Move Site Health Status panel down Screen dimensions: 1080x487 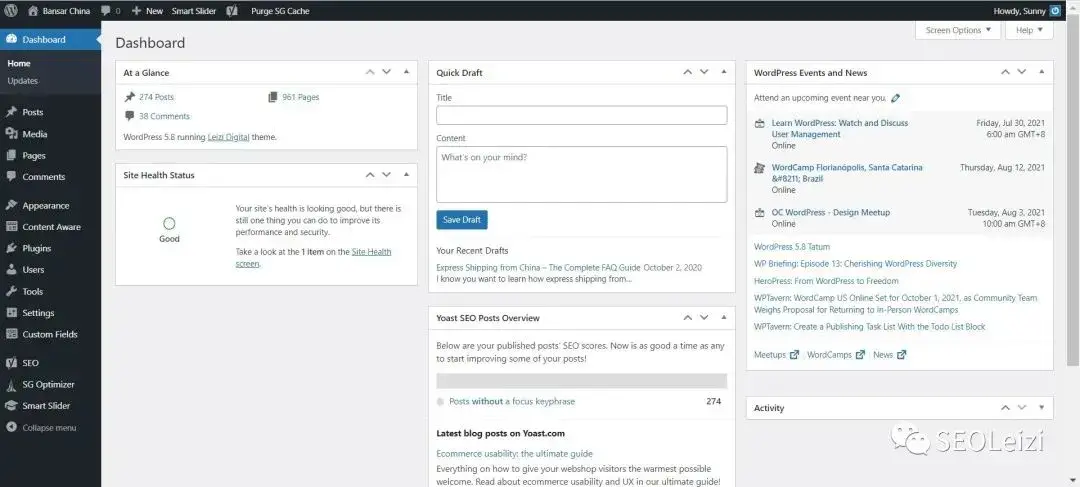pos(387,174)
